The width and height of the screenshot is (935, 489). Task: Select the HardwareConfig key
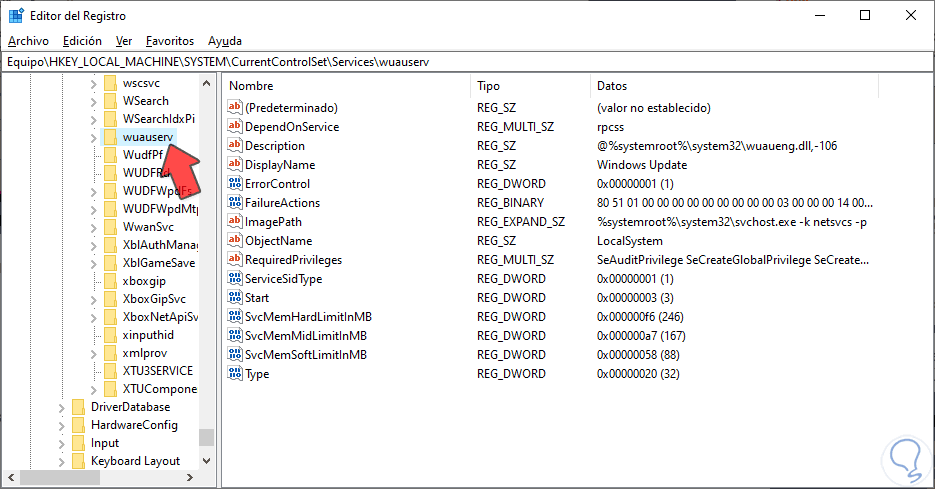(x=134, y=425)
